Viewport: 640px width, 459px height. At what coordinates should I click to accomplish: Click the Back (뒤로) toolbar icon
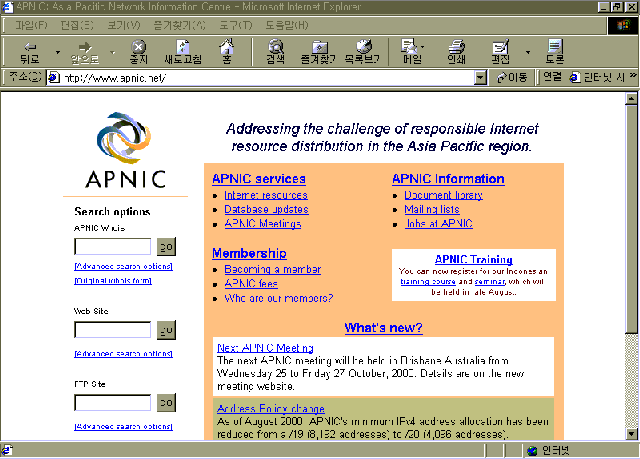(x=29, y=51)
